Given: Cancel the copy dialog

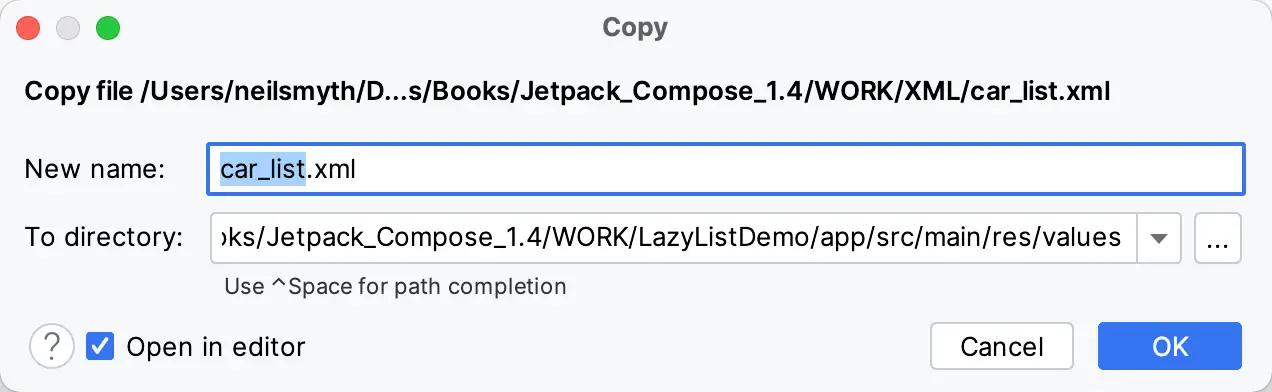Looking at the screenshot, I should click(1002, 347).
